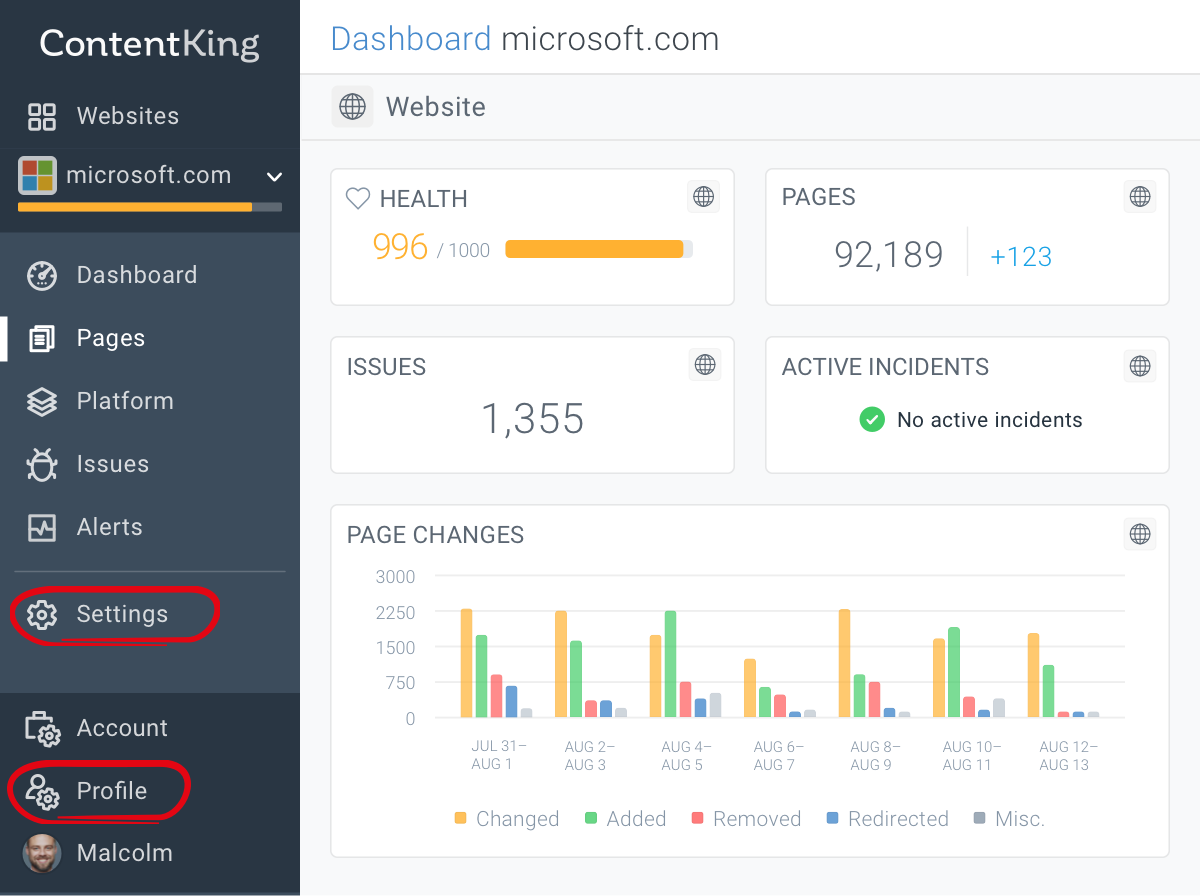Click the 1,355 issues count
This screenshot has height=896, width=1200.
click(533, 419)
